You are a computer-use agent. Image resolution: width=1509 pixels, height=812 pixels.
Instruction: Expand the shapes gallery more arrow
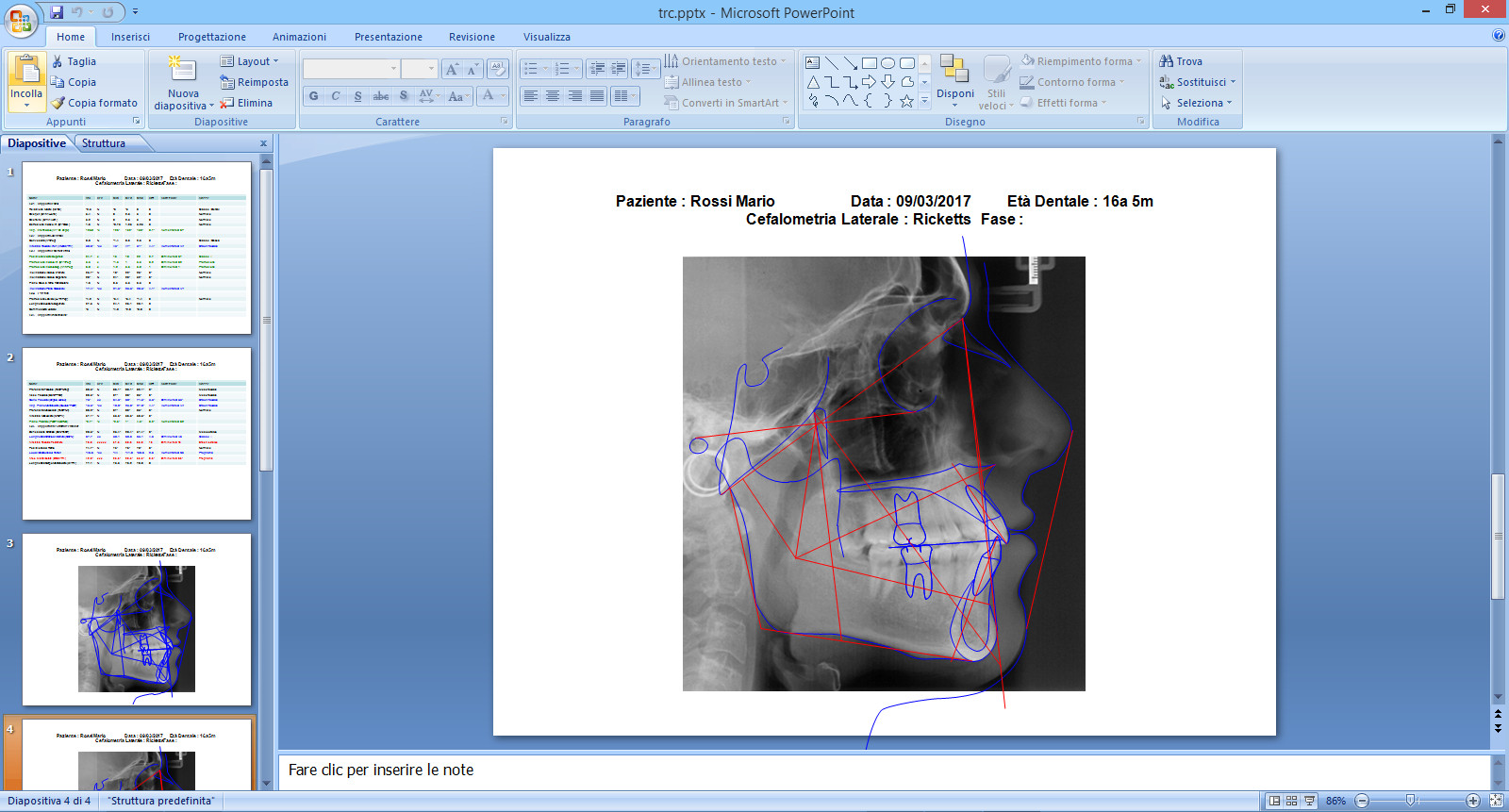pos(925,100)
